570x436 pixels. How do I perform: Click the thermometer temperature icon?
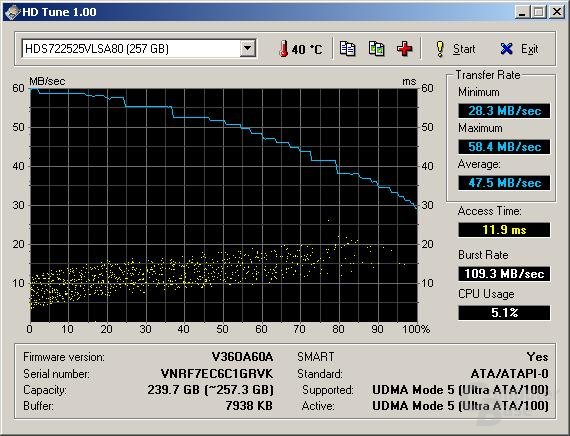(284, 49)
